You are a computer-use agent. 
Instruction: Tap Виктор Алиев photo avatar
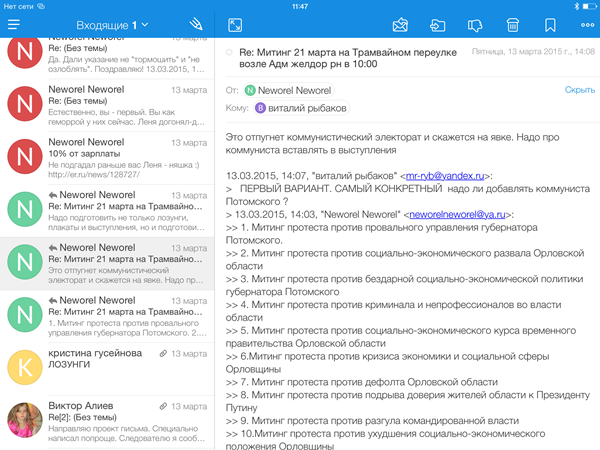coord(25,420)
